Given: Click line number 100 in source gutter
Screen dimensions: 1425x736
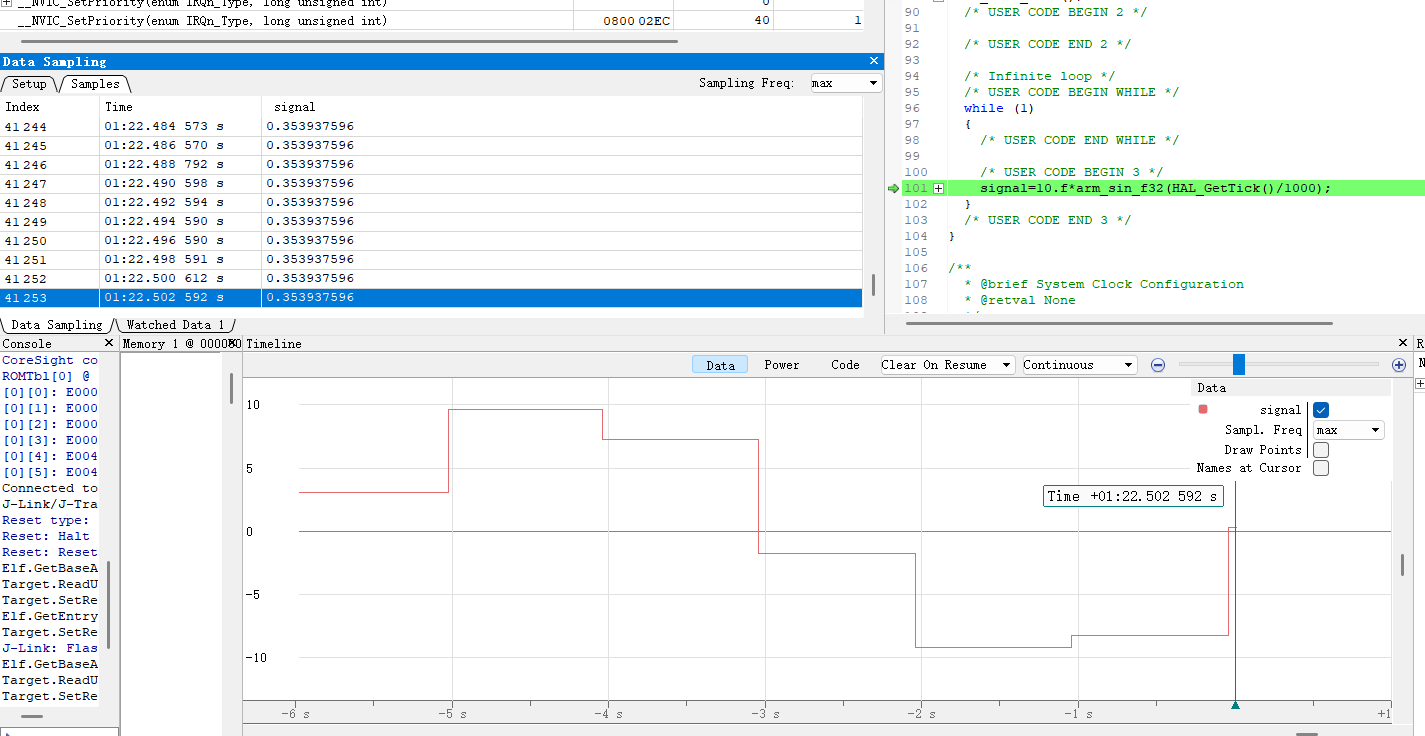Looking at the screenshot, I should tap(915, 172).
